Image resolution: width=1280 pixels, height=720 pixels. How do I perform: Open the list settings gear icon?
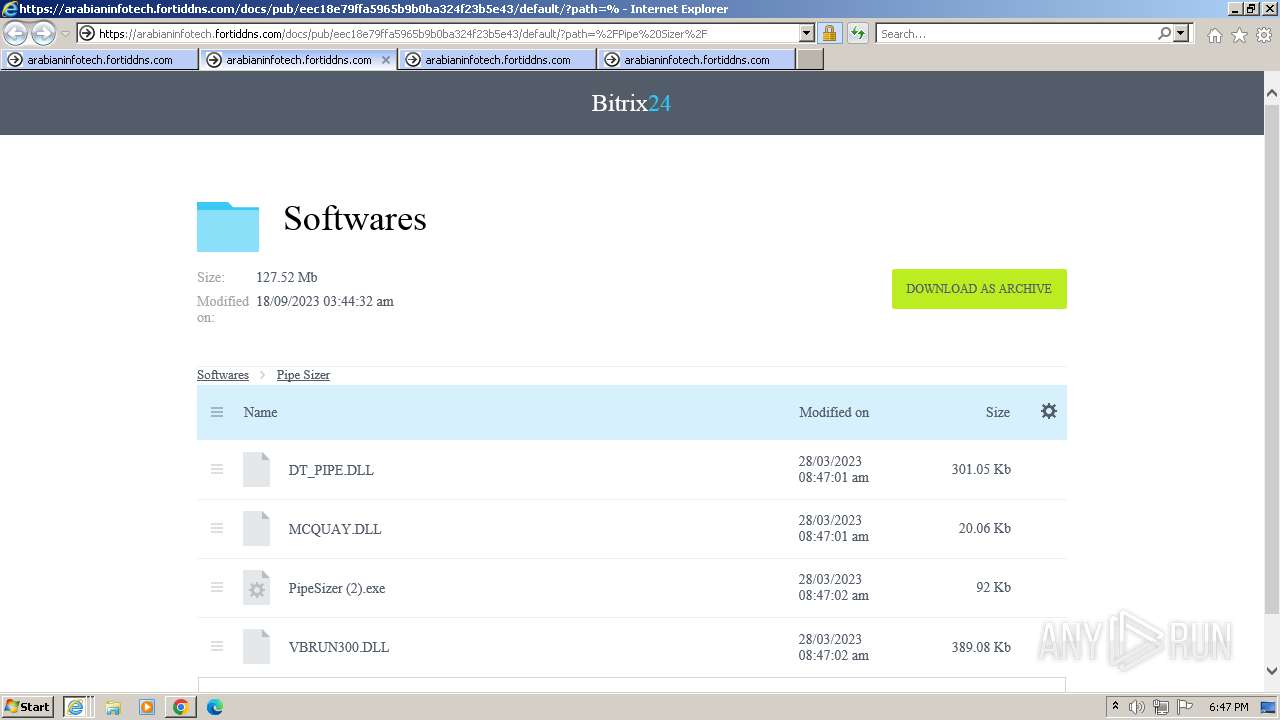tap(1049, 411)
